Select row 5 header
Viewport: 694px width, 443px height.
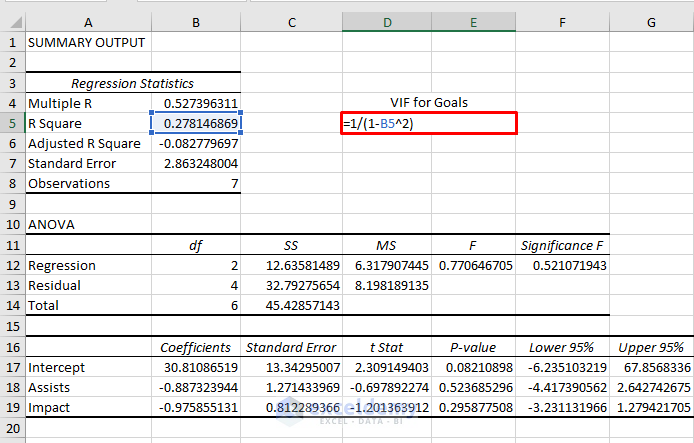12,123
